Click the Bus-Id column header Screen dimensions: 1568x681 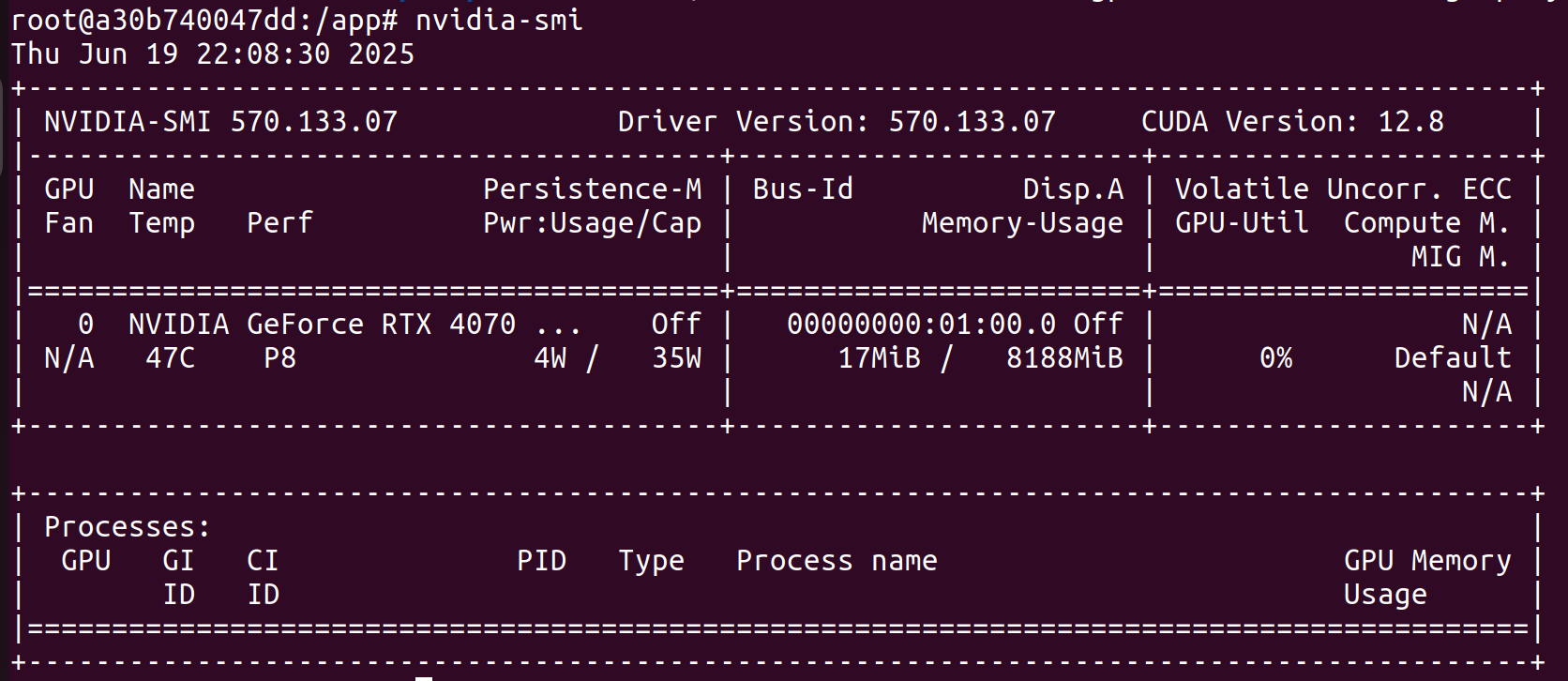[x=804, y=189]
